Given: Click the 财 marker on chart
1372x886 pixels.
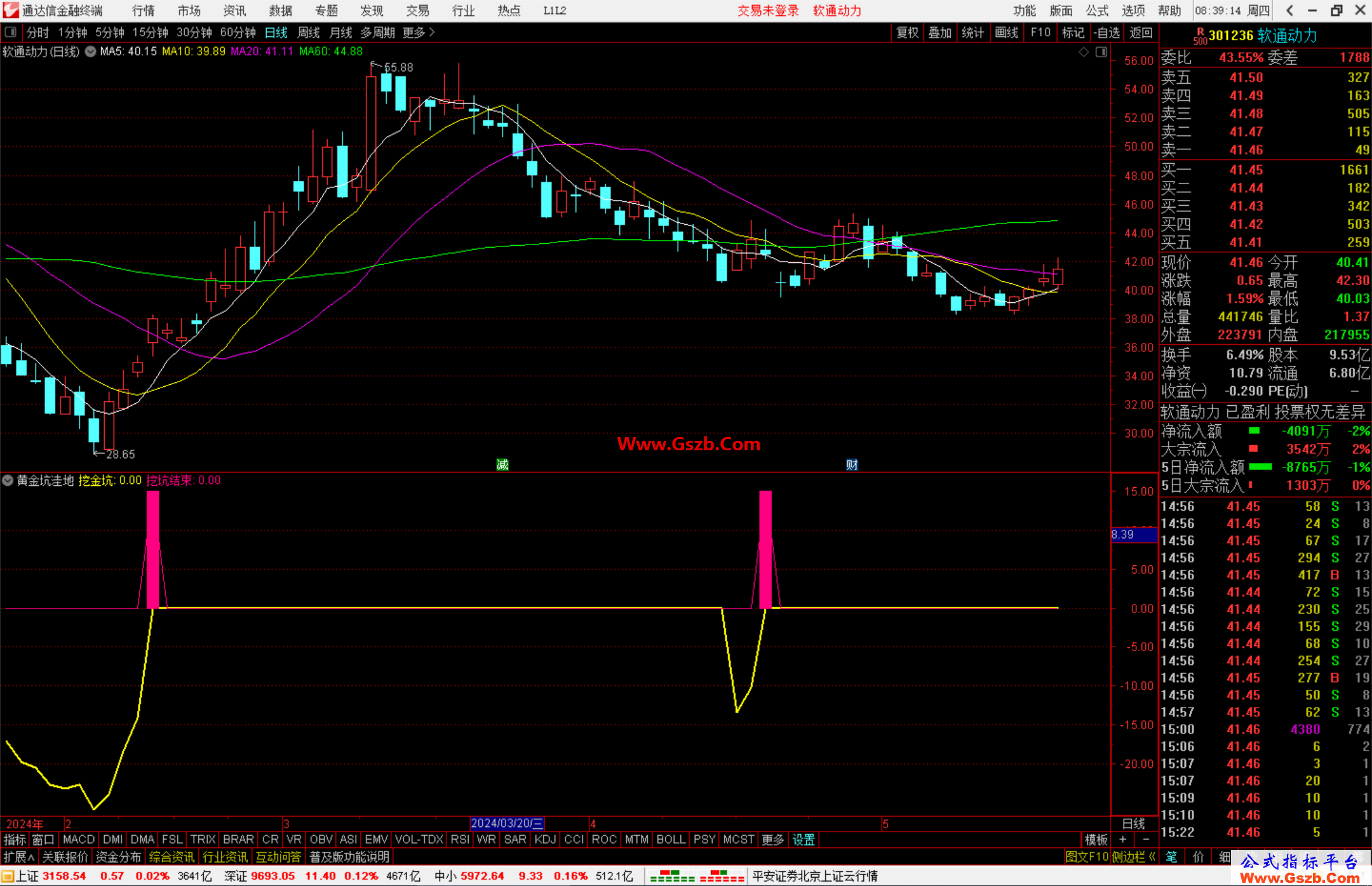Looking at the screenshot, I should 852,465.
